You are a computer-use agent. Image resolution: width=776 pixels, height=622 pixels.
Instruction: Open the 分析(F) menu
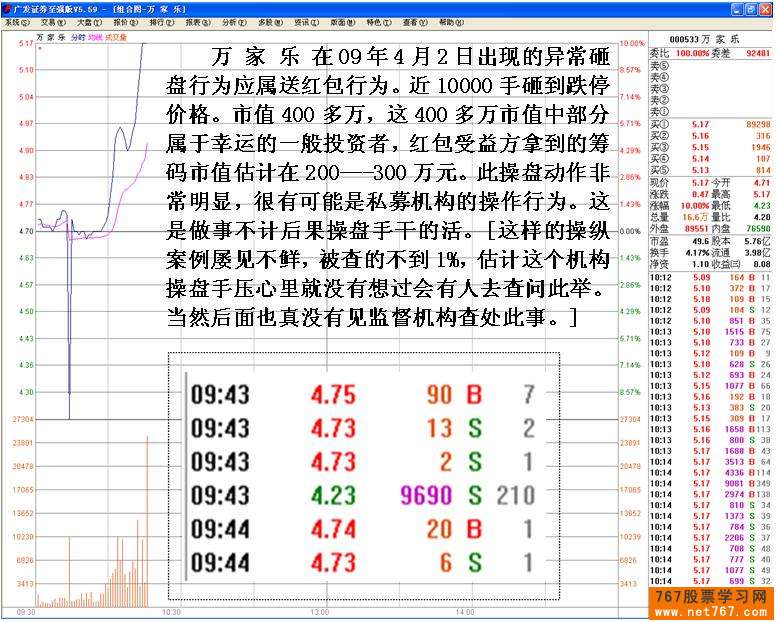point(234,21)
